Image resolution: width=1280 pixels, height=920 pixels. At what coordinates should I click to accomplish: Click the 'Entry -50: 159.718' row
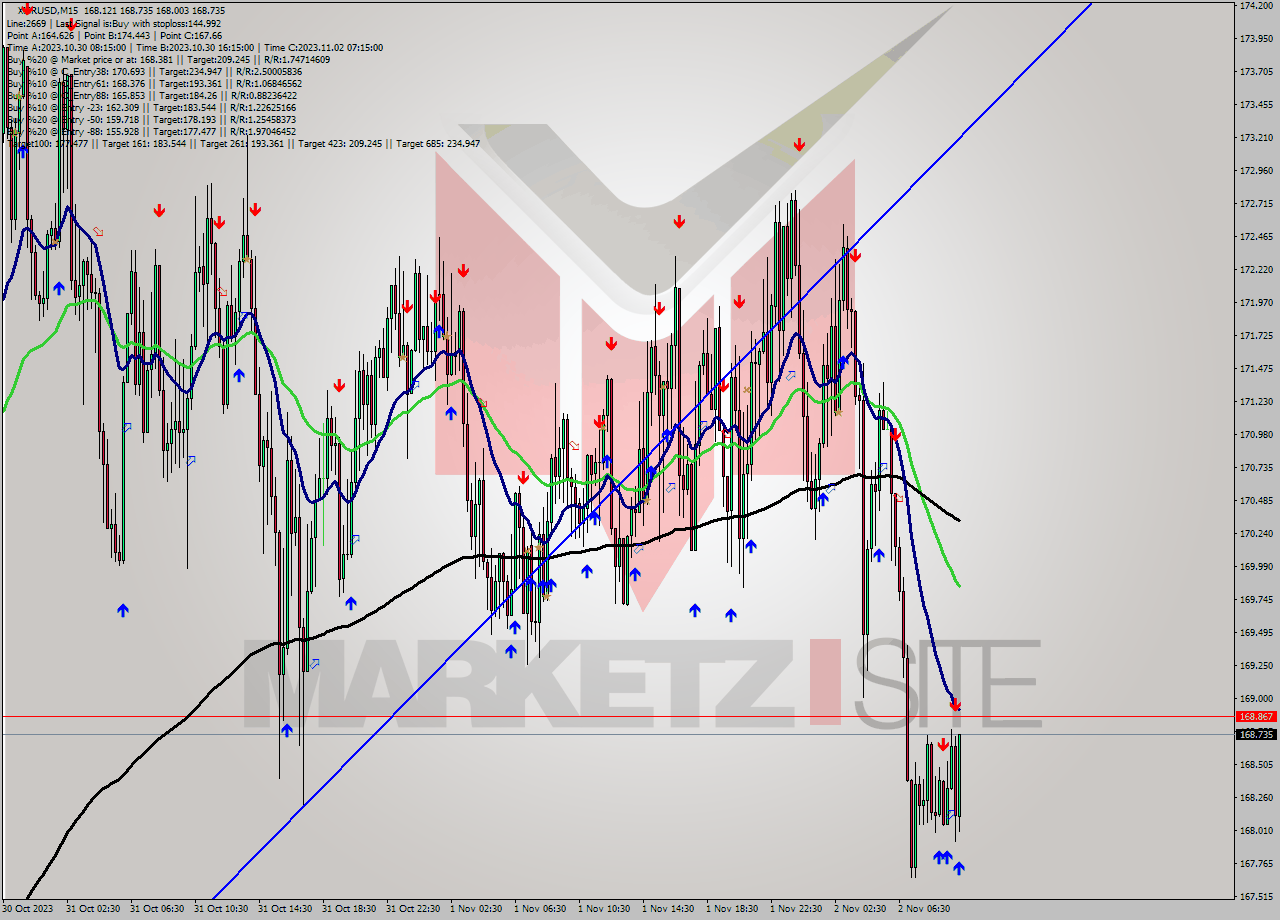tap(152, 119)
